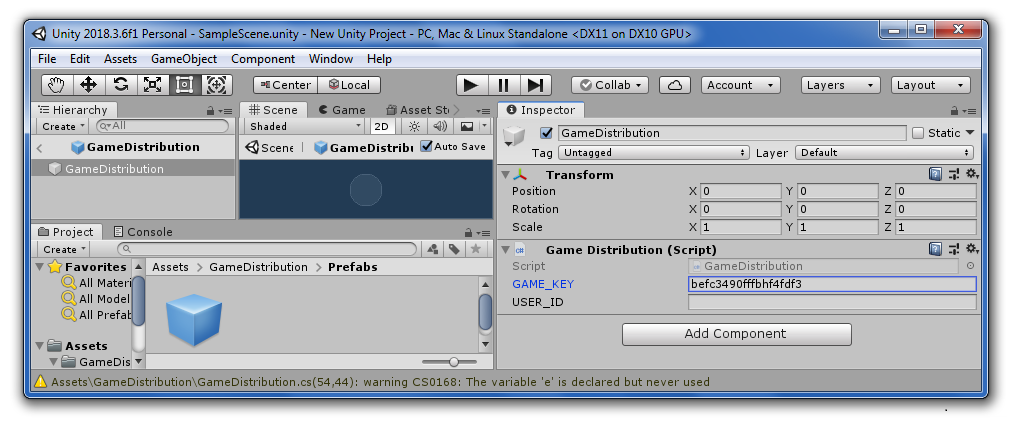Screen dimensions: 1027x437
Task: Lock the Hierarchy panel
Action: point(210,111)
